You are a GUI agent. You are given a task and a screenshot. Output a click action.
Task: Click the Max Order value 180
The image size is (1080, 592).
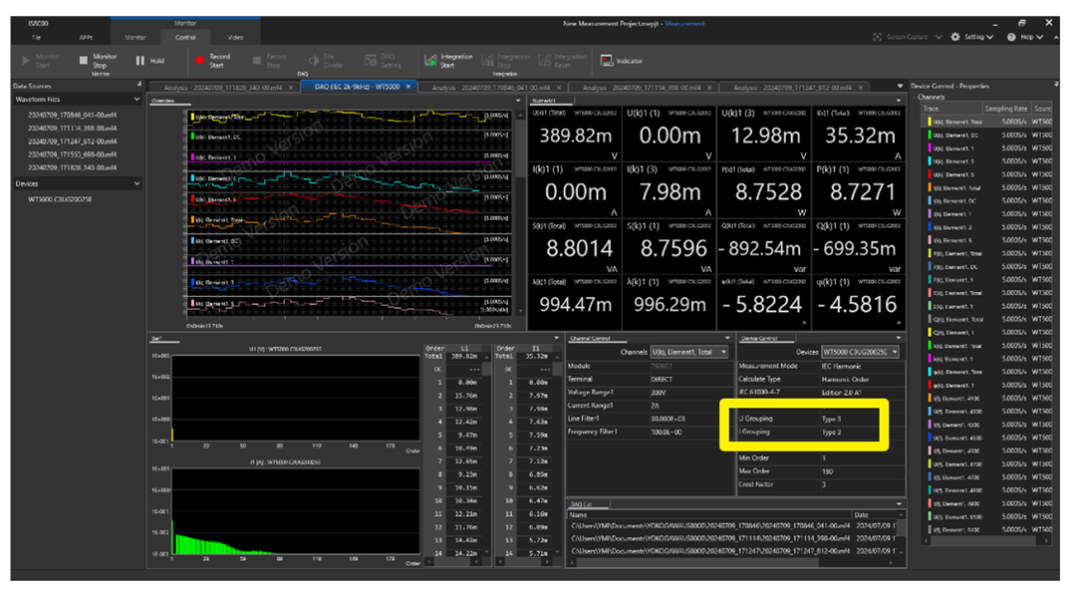pyautogui.click(x=827, y=472)
